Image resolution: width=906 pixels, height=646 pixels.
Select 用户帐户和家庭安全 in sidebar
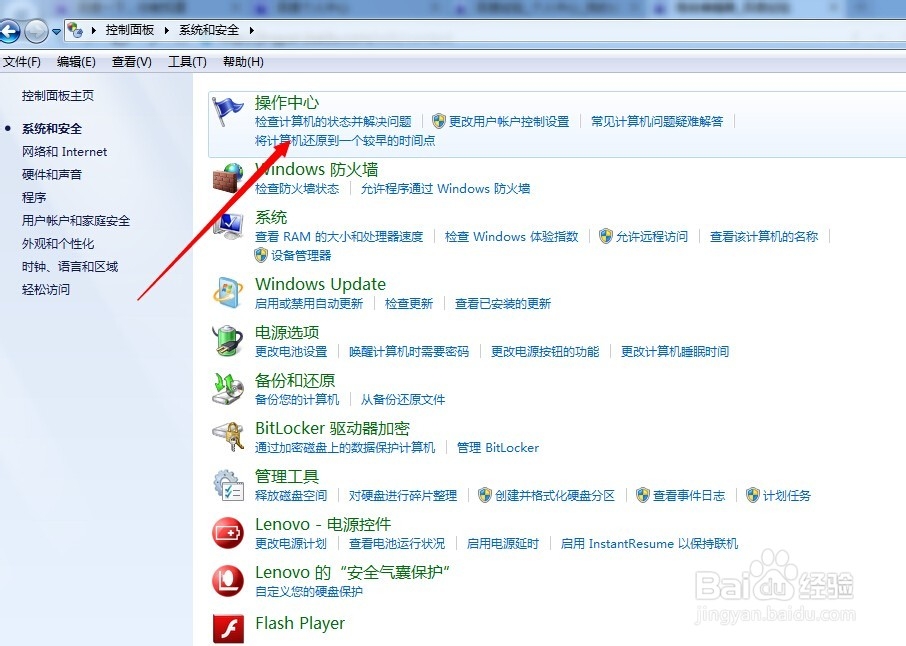(76, 221)
